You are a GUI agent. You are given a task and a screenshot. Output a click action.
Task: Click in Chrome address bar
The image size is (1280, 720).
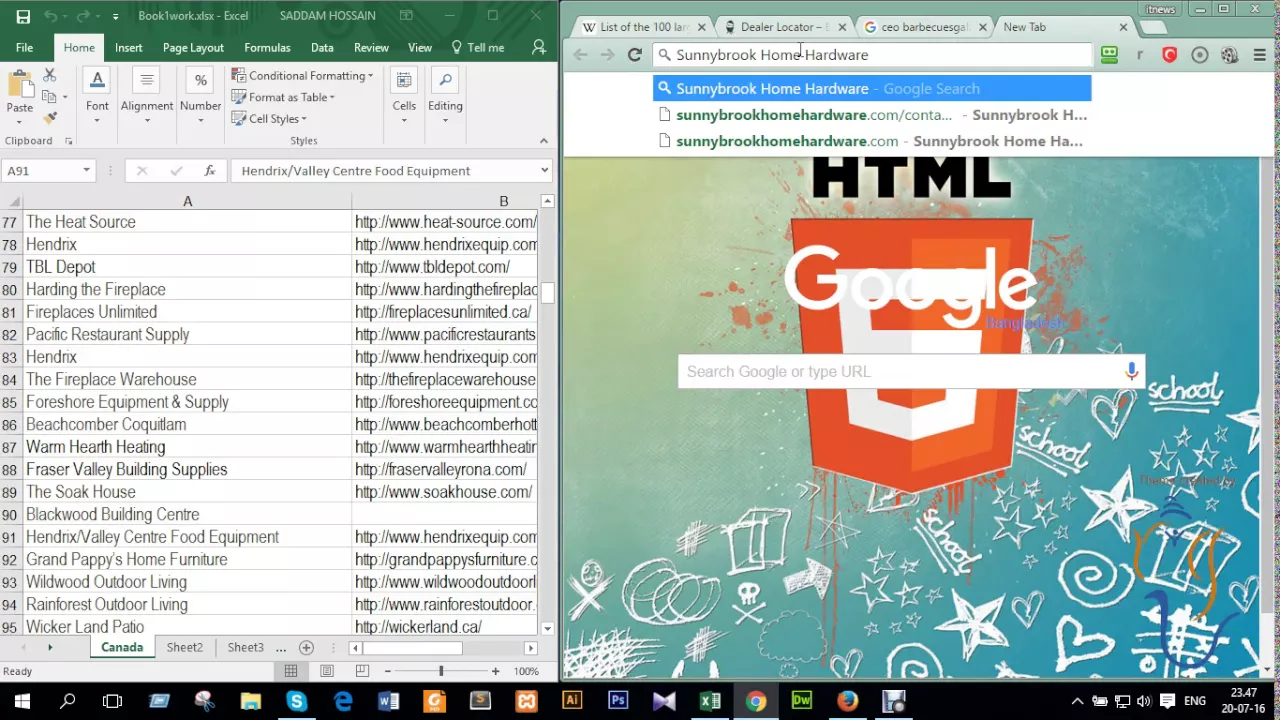click(872, 55)
